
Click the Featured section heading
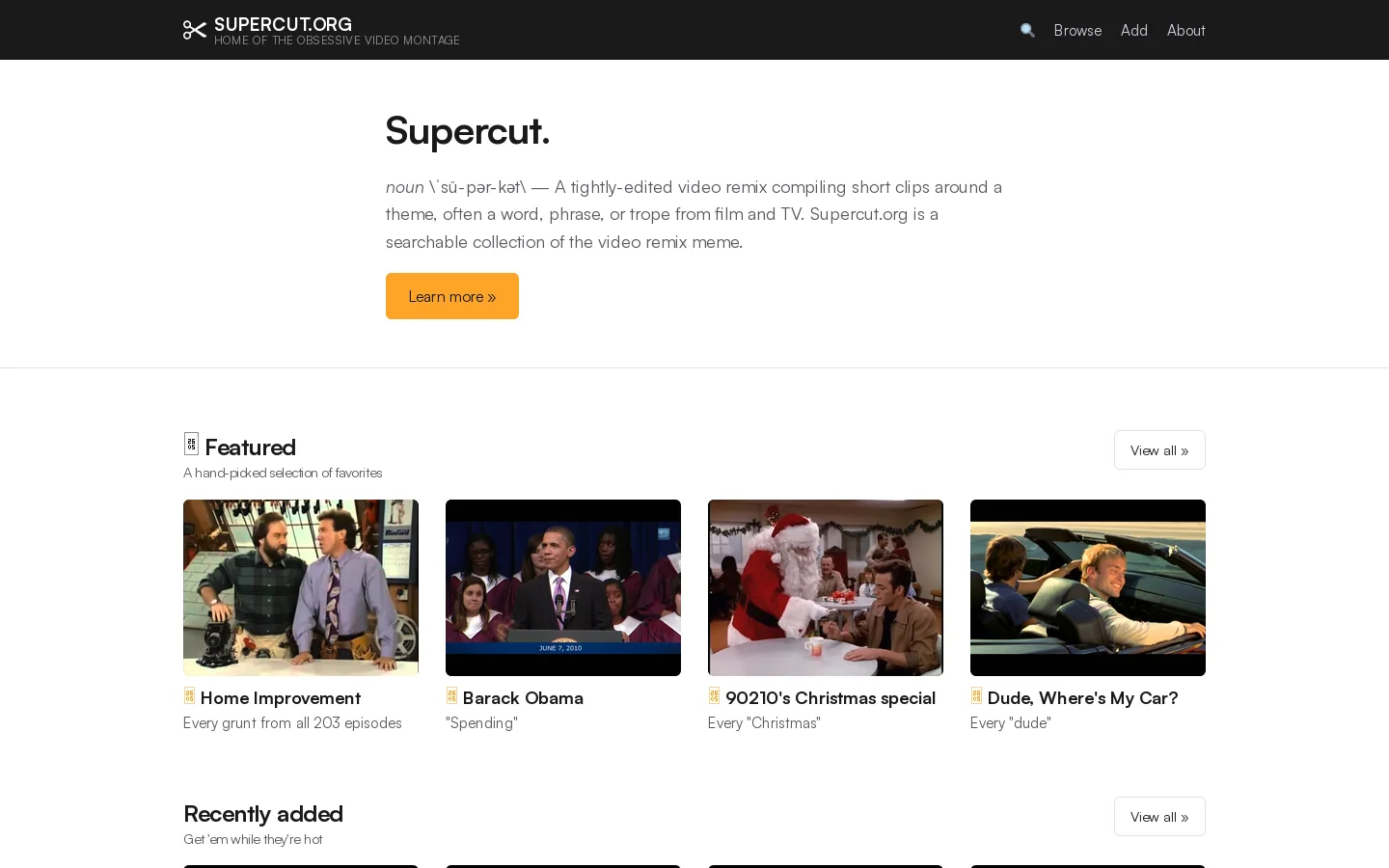(250, 447)
